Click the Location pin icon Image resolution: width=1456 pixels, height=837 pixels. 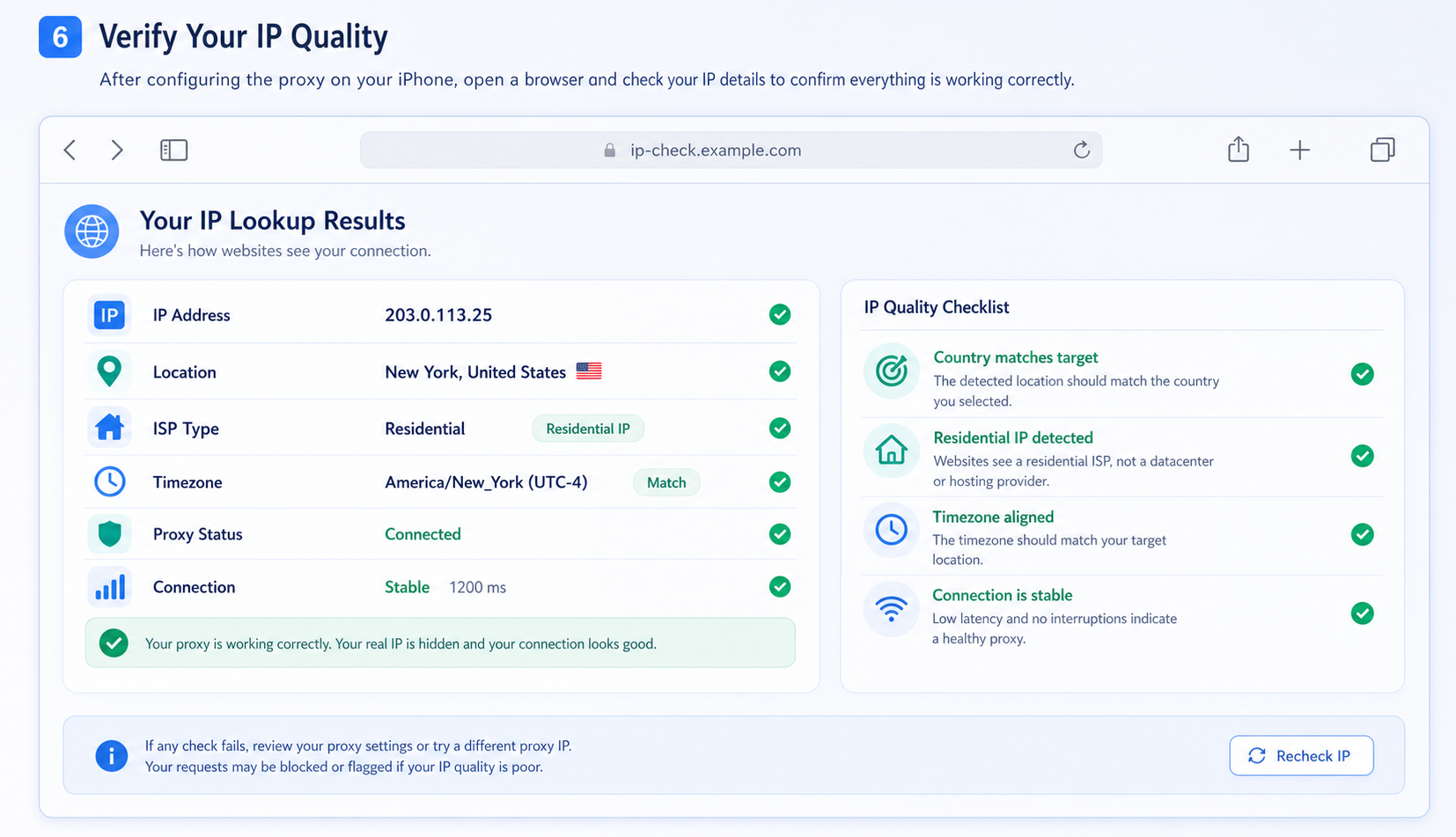pyautogui.click(x=109, y=371)
